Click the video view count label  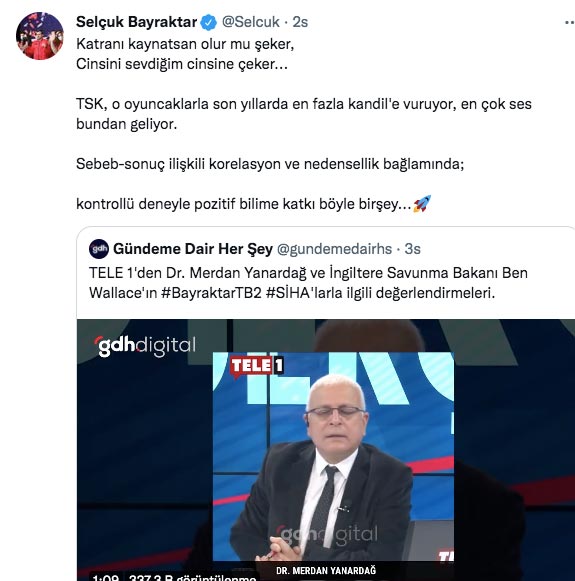coord(192,577)
